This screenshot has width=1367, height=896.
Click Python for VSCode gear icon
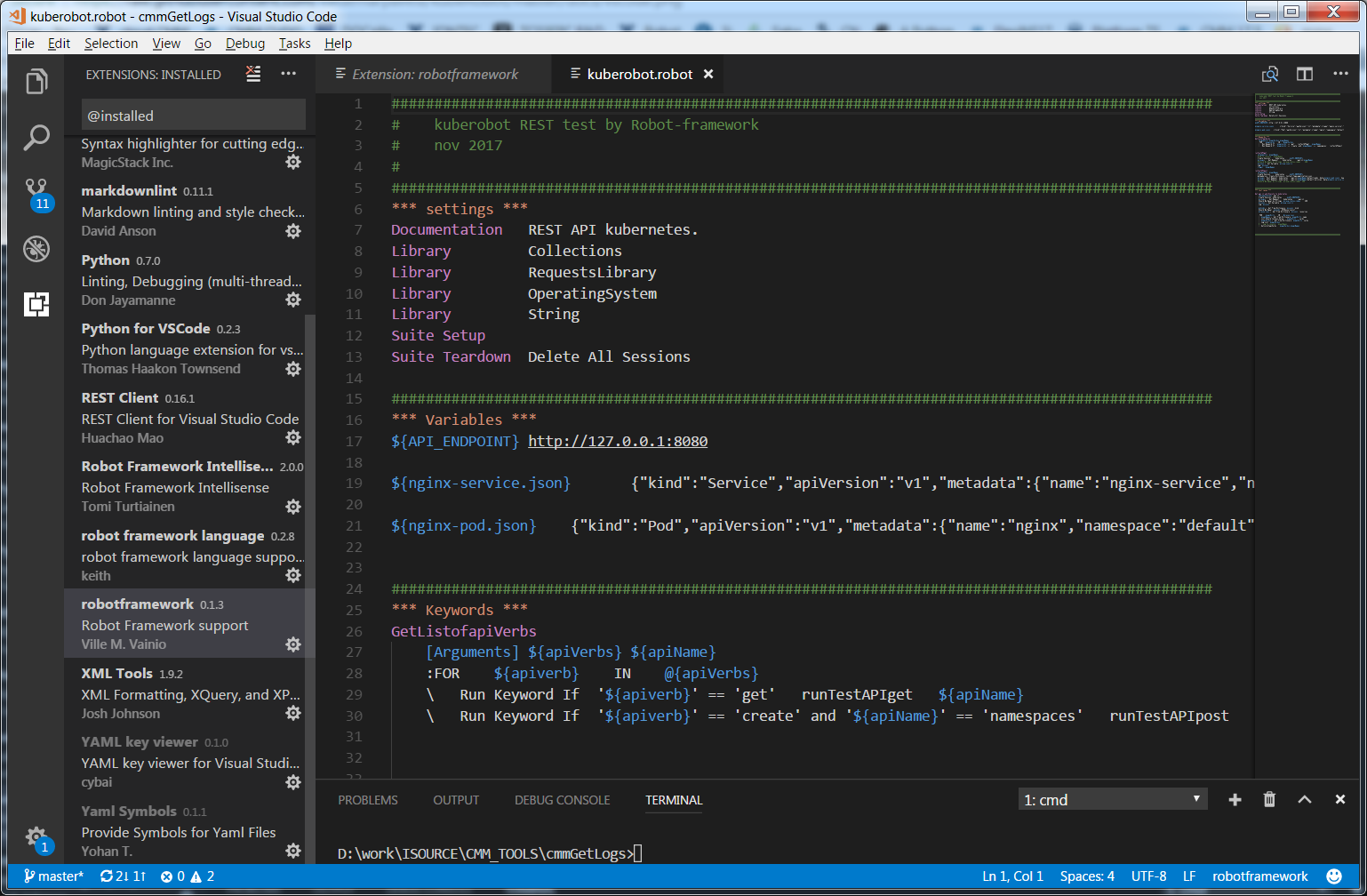(293, 369)
